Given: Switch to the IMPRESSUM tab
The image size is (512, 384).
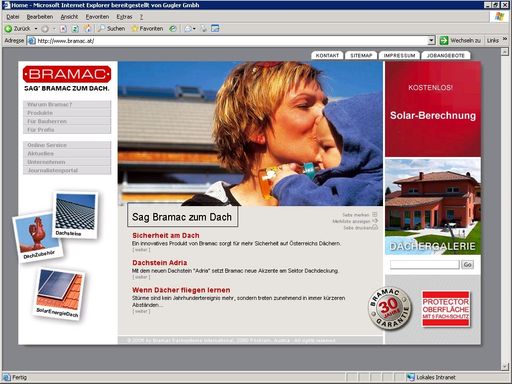Looking at the screenshot, I should pyautogui.click(x=399, y=55).
